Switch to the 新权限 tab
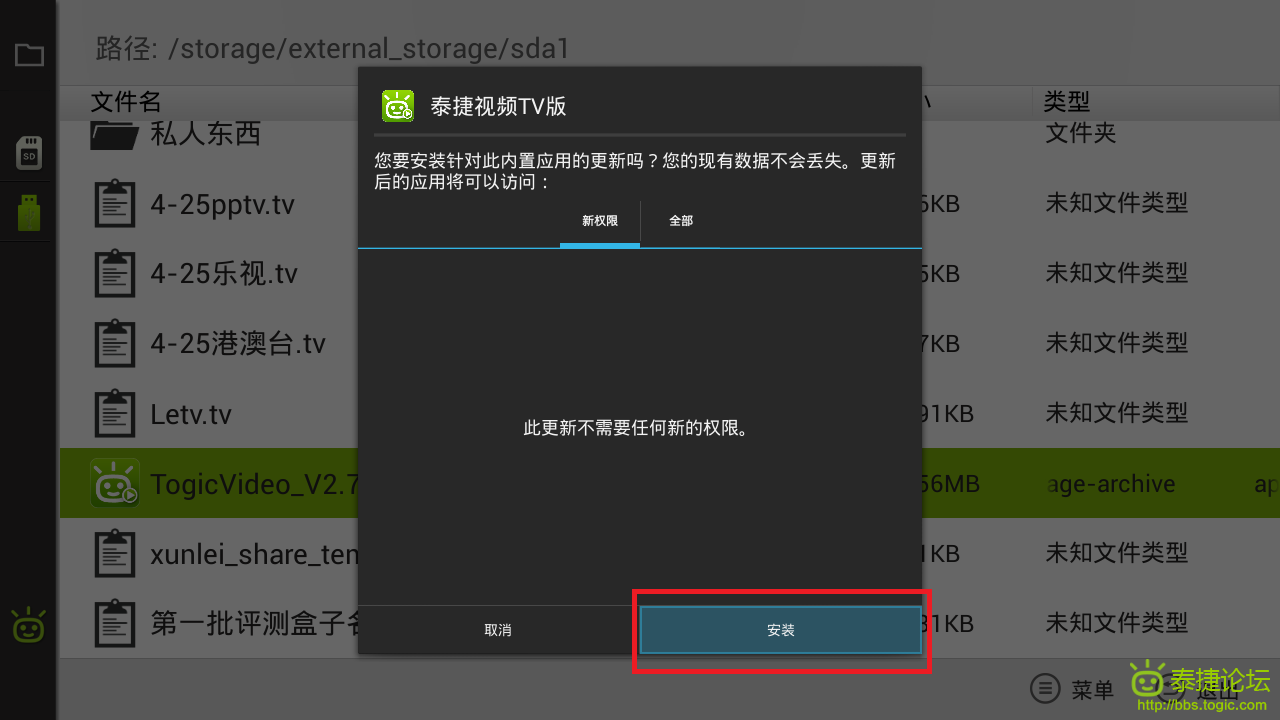The image size is (1280, 720). click(x=600, y=221)
